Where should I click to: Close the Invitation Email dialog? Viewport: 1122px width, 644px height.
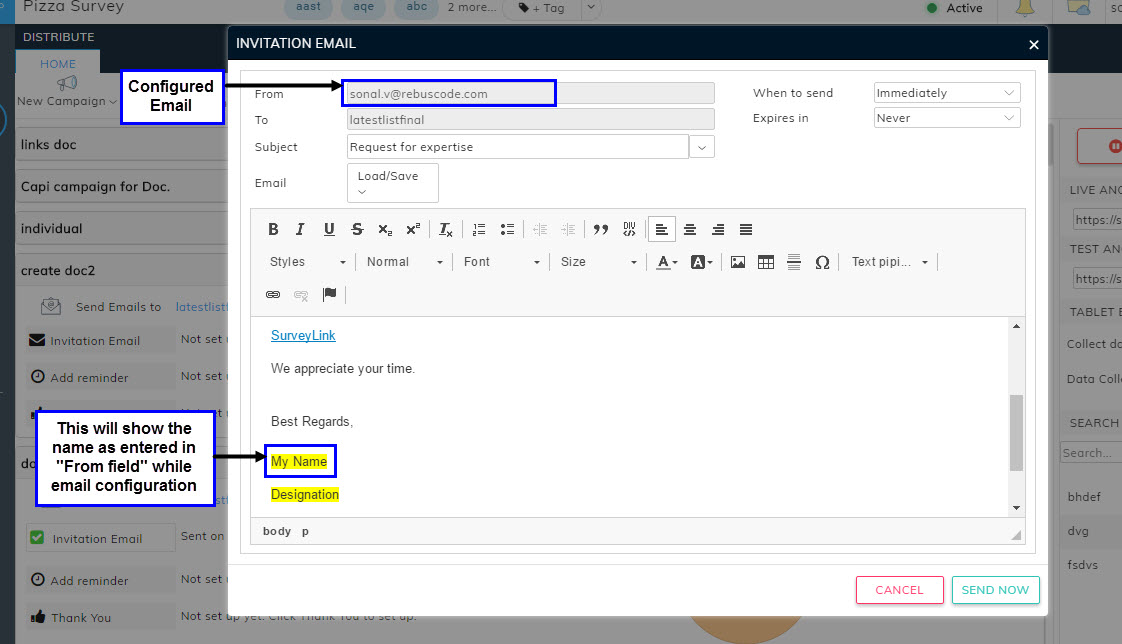tap(1033, 44)
